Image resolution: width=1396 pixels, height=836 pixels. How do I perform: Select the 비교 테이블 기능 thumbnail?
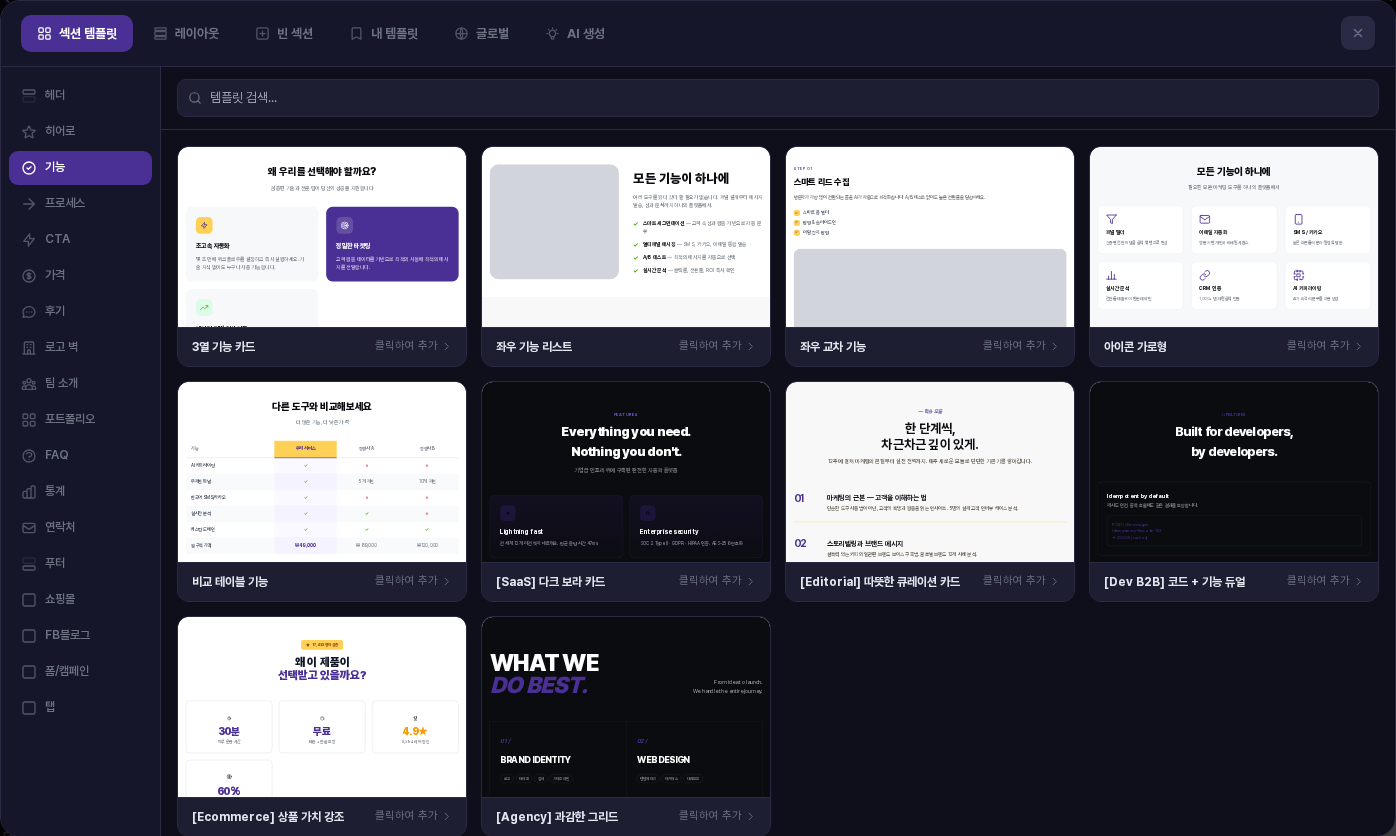pos(322,472)
